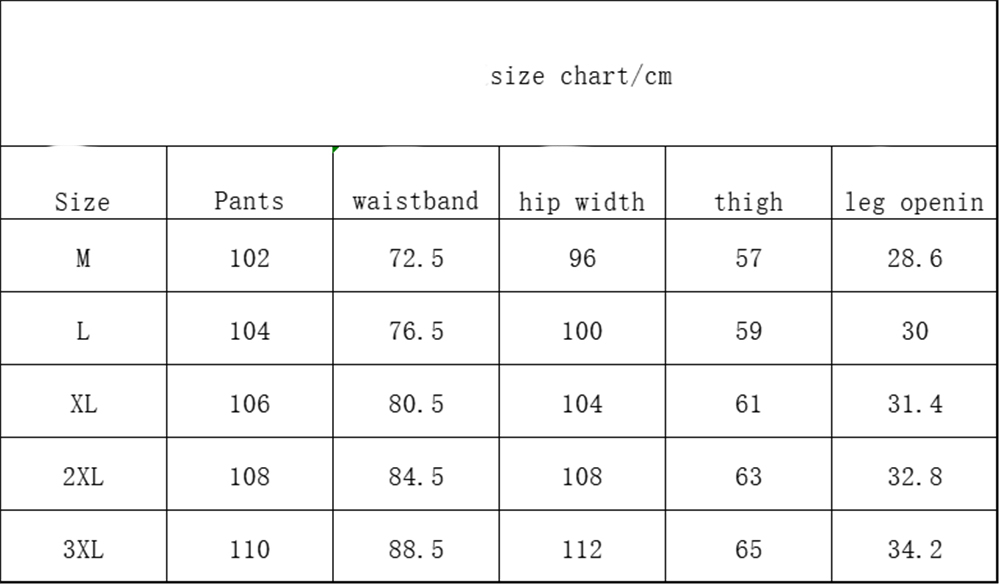Click the 'size chart/cm' title cell
1000x585 pixels.
coord(580,76)
